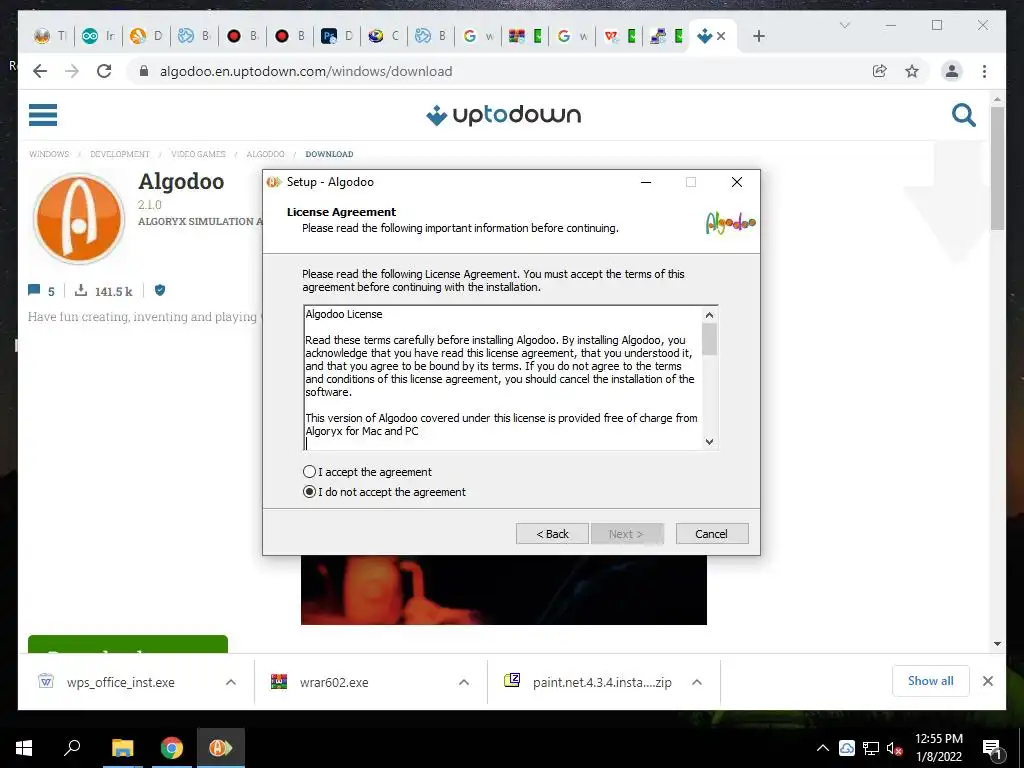
Task: Open wps_office_inst.exe download
Action: pos(121,682)
